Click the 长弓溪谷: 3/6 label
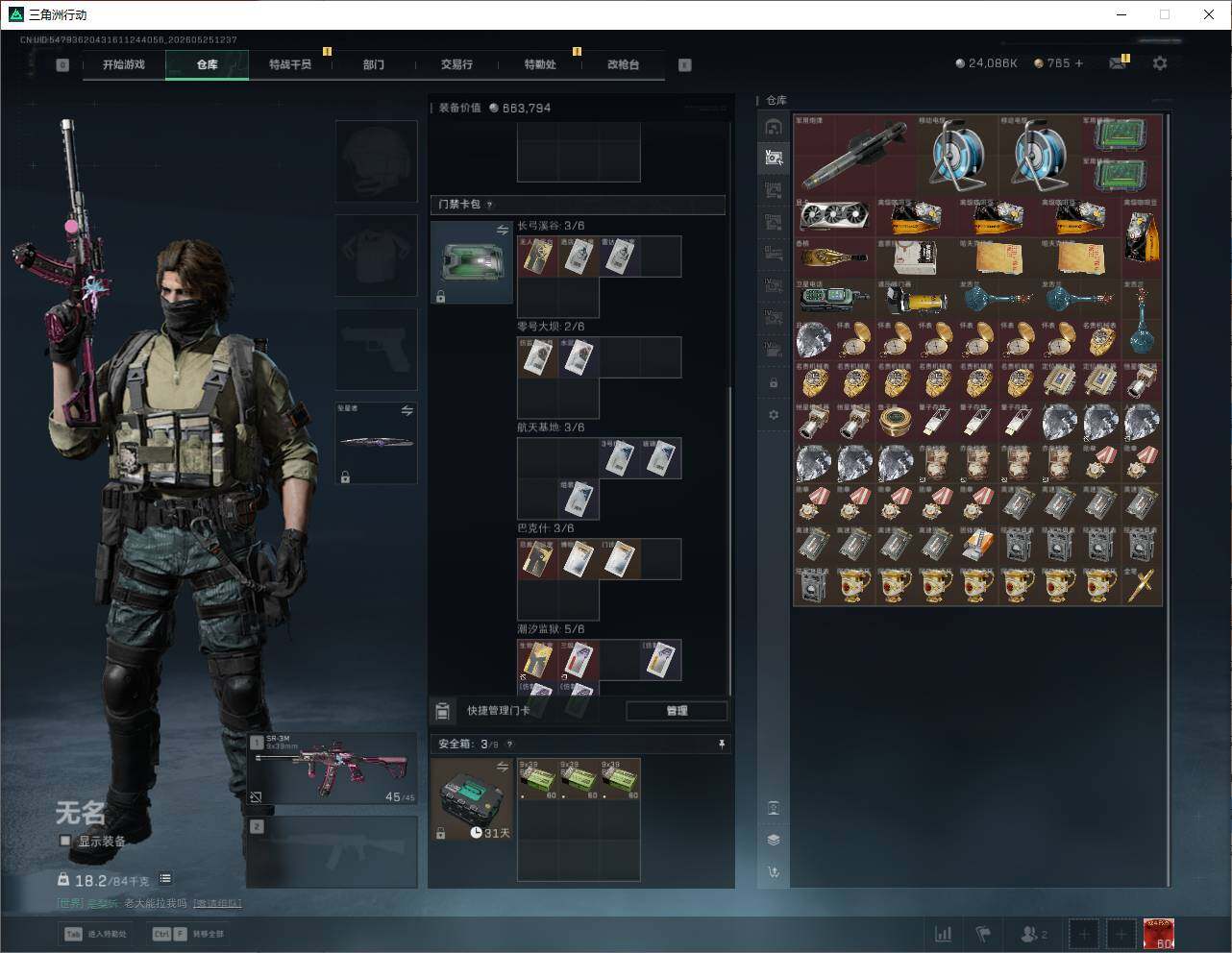The width and height of the screenshot is (1232, 953). 551,226
